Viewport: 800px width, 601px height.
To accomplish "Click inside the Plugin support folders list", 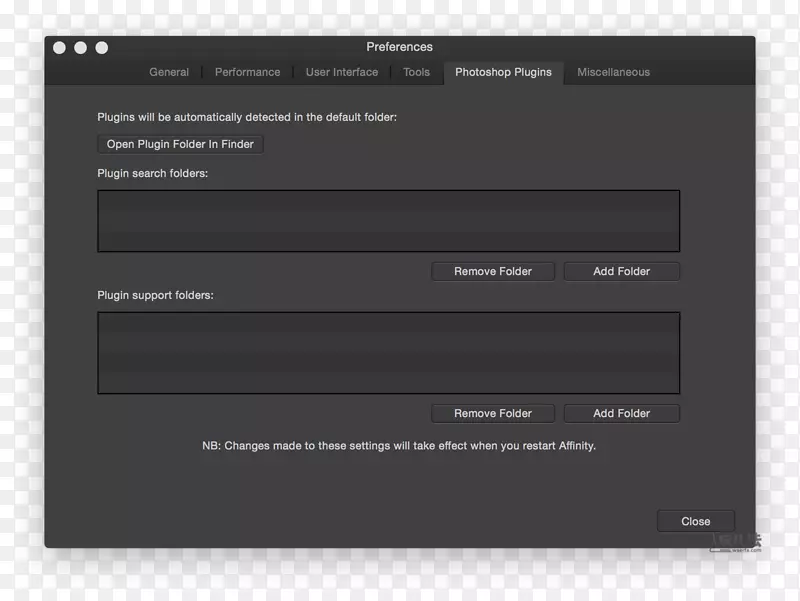I will 388,352.
